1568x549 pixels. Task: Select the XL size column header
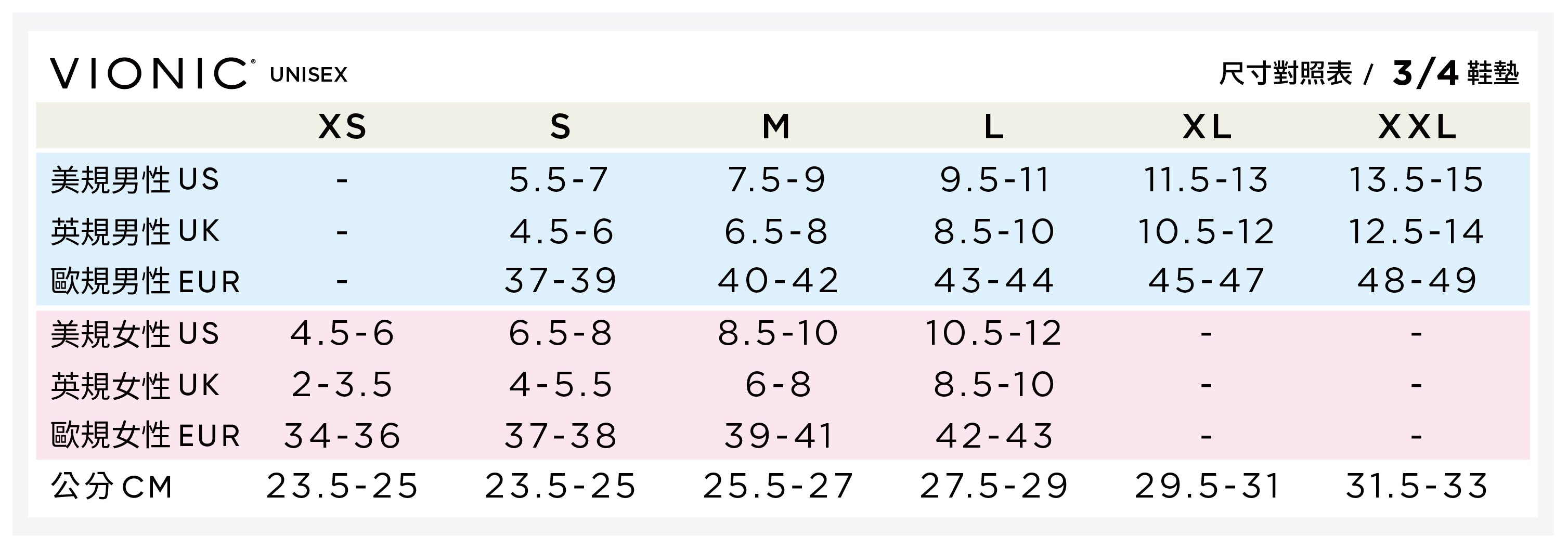(x=1207, y=127)
